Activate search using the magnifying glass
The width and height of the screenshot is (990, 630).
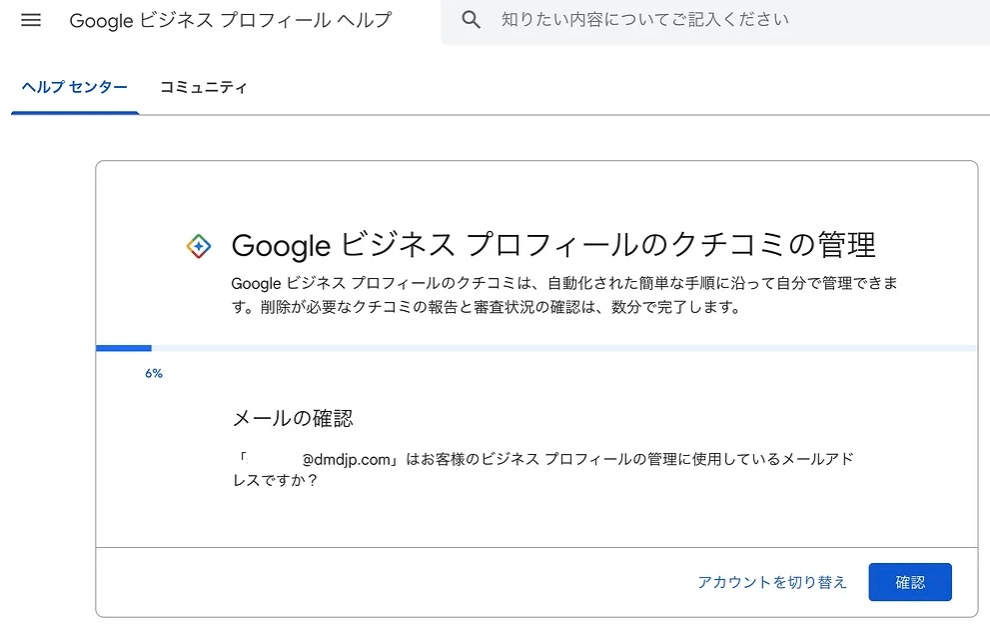(471, 20)
